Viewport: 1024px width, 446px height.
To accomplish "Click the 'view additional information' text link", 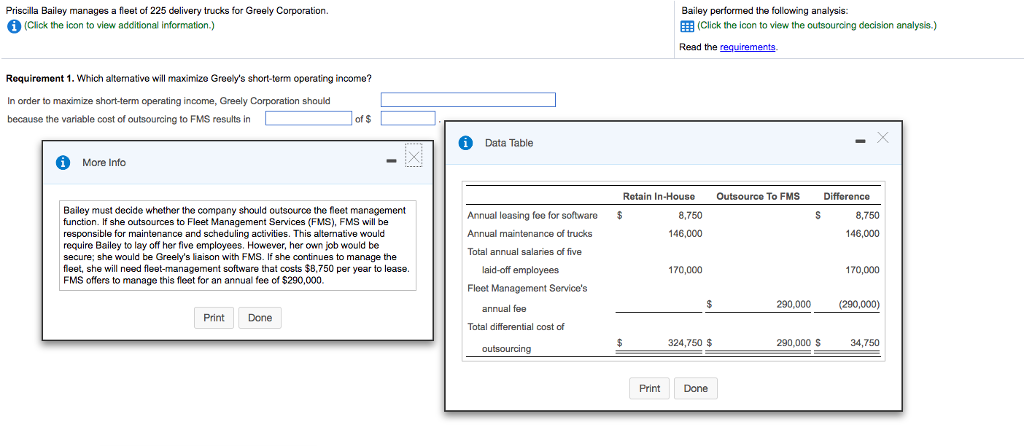I will coord(119,25).
